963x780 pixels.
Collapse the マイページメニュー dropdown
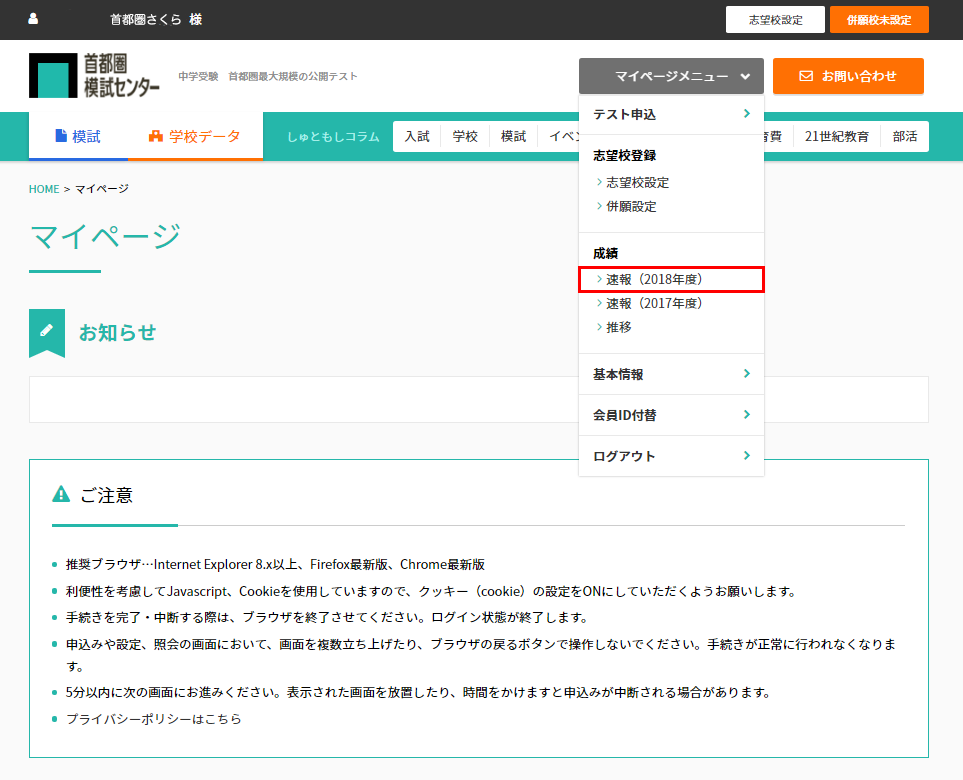pyautogui.click(x=671, y=76)
